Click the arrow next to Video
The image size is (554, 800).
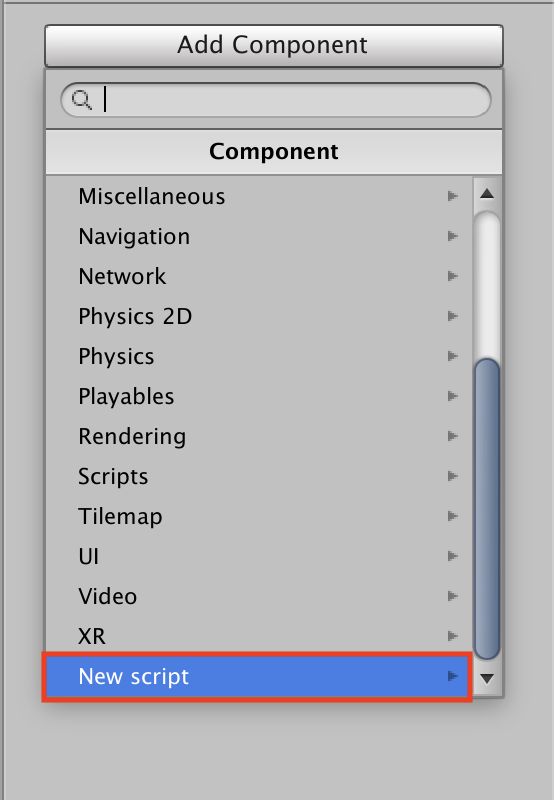452,596
